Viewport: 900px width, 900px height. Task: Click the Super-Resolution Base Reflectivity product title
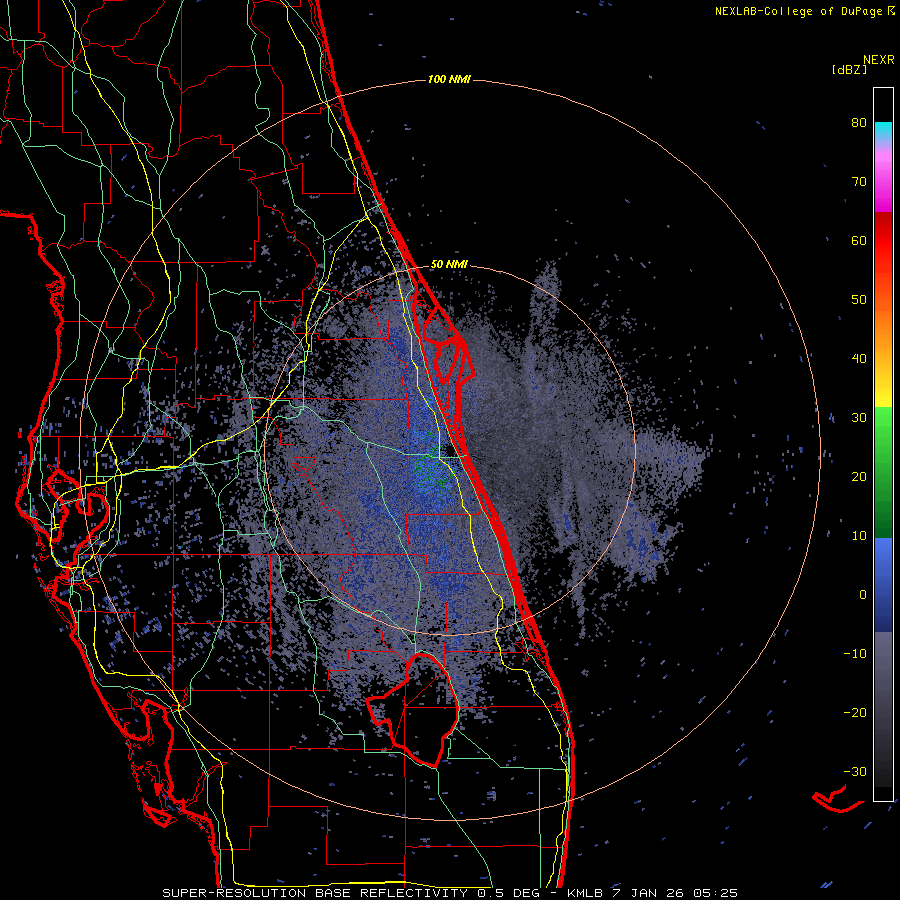(315, 893)
